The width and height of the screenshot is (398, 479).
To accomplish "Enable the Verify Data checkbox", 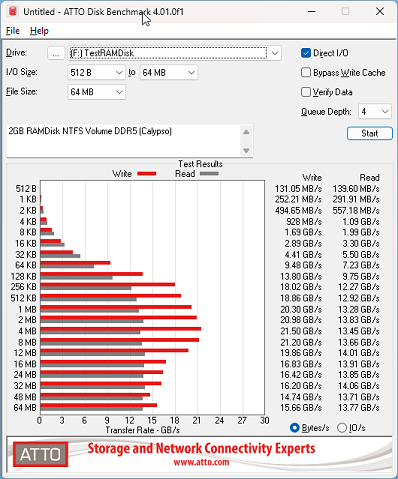I will point(306,92).
